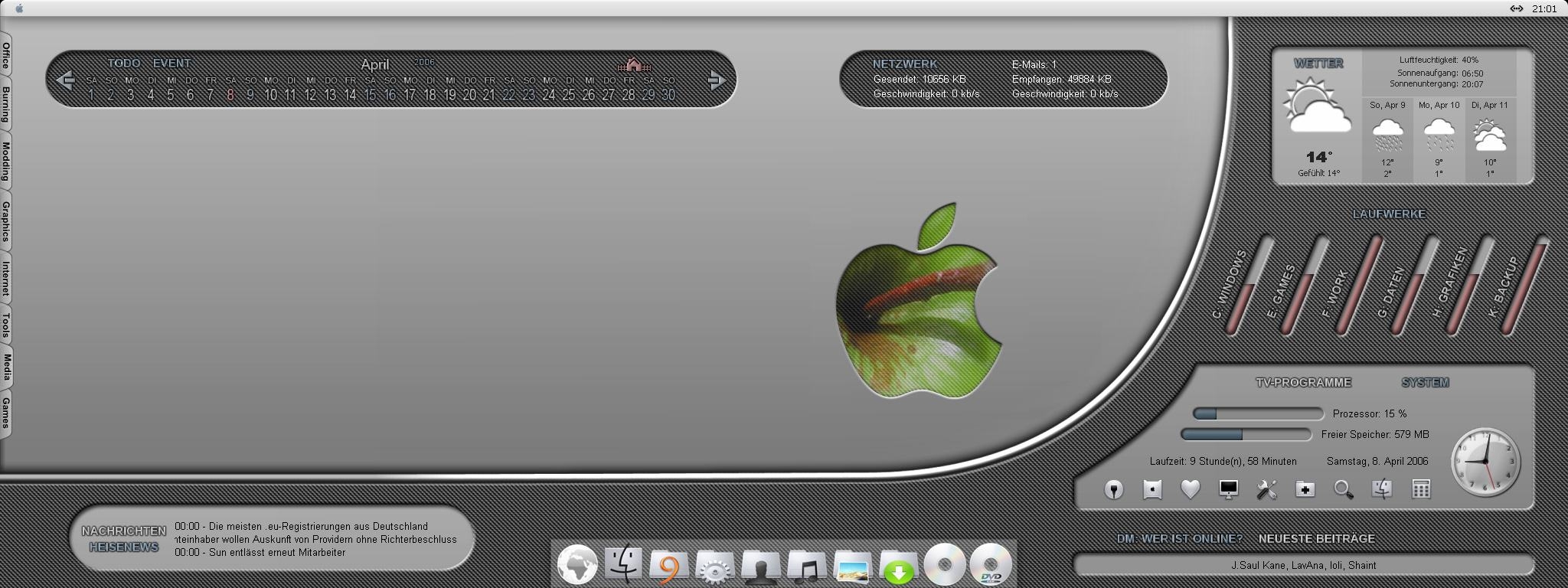Click the weather icon for Mo, Apr 10

[x=1439, y=135]
